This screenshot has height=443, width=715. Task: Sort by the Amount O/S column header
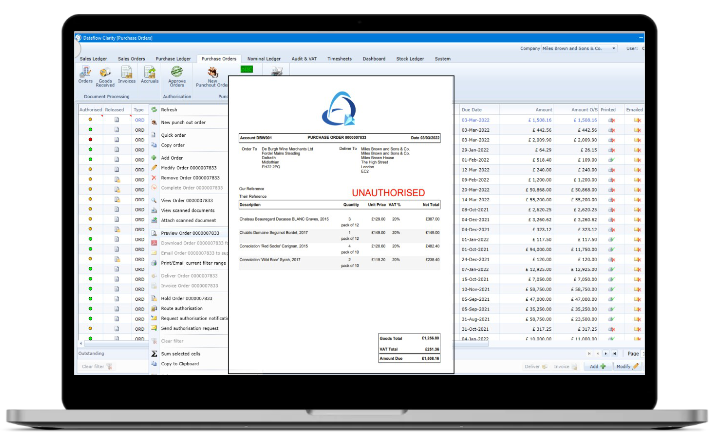[x=576, y=110]
